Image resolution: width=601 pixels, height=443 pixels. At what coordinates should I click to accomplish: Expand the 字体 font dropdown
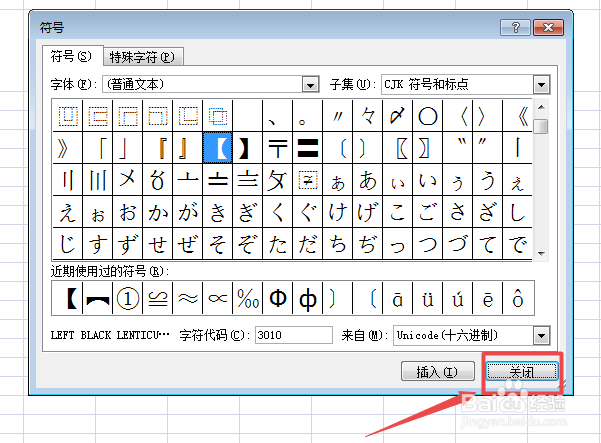pos(310,84)
